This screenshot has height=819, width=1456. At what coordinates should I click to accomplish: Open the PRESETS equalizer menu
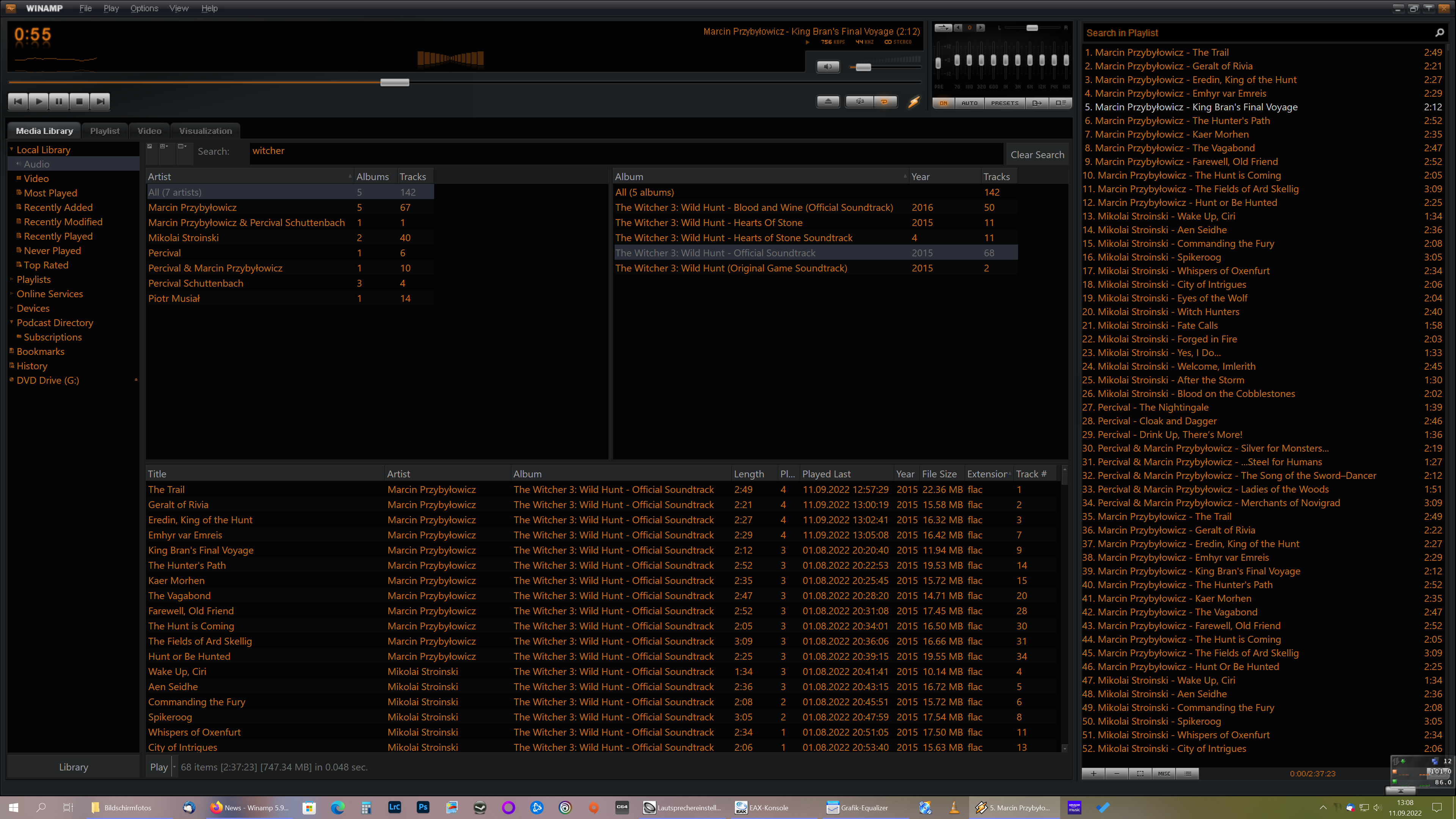(1004, 103)
